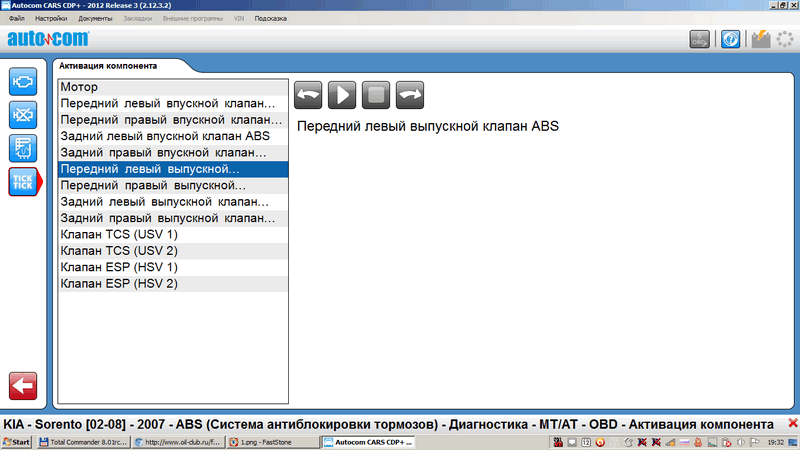Click the battery voltage lightning icon
Screen dimensions: 800x450
[761, 39]
